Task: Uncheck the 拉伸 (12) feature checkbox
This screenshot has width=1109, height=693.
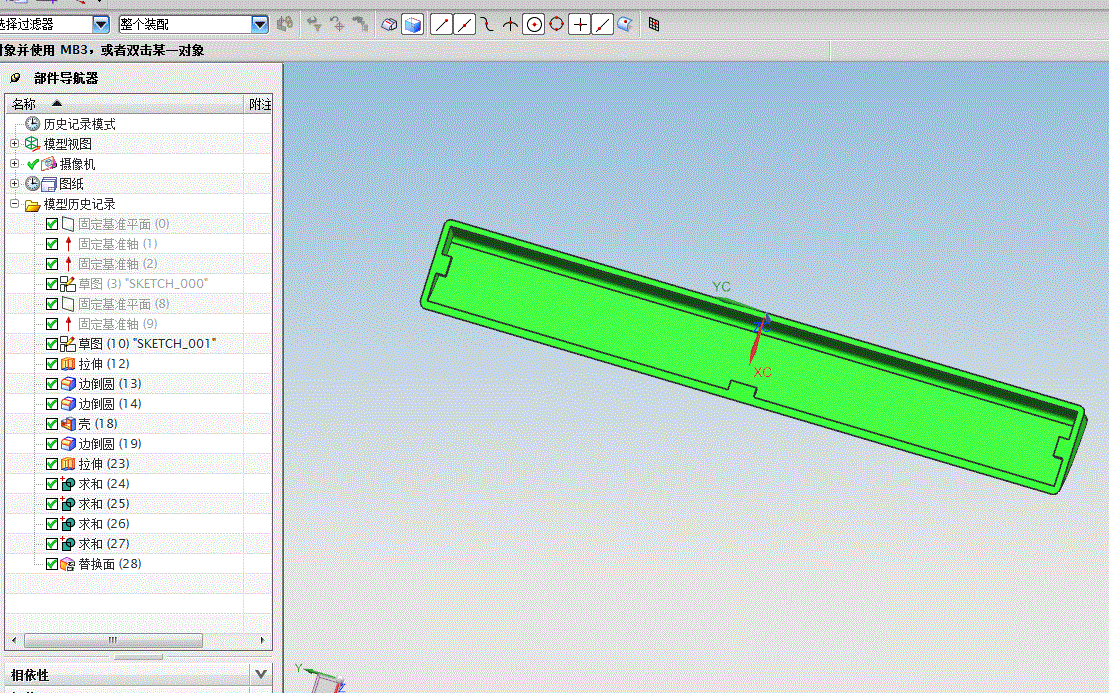Action: click(x=52, y=364)
